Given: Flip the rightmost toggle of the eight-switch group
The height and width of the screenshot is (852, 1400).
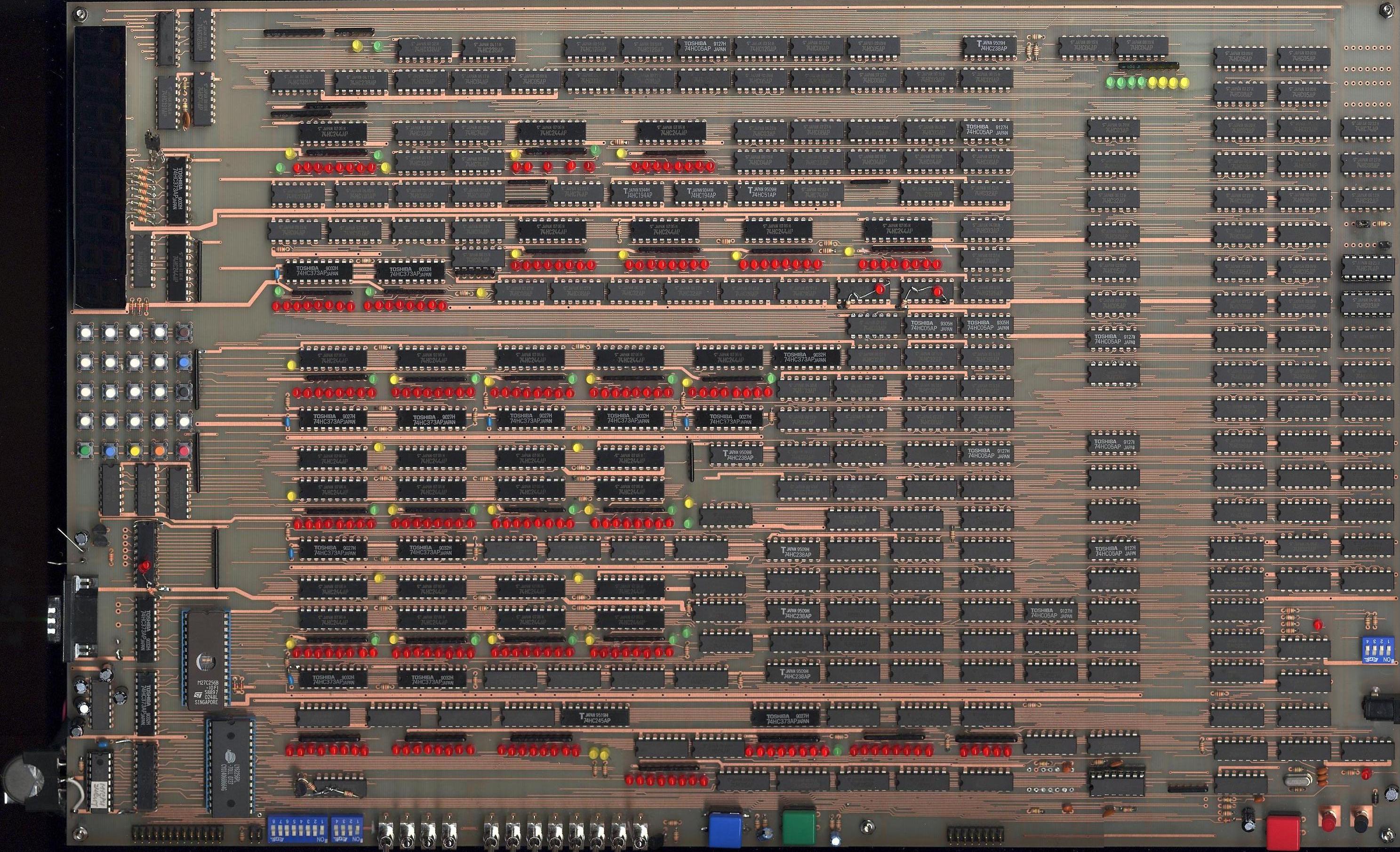Looking at the screenshot, I should pos(641,833).
